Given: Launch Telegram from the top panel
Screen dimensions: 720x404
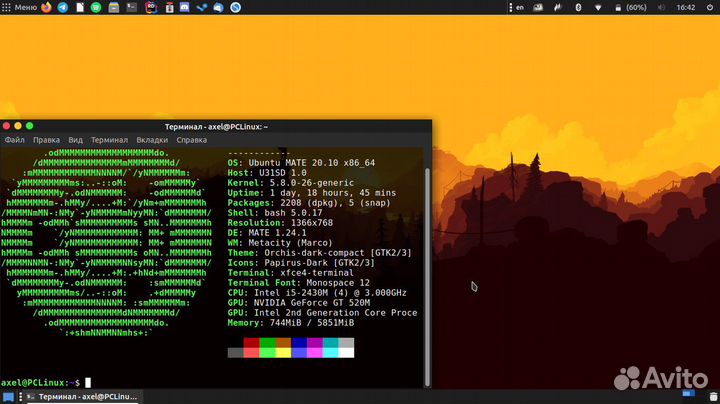Looking at the screenshot, I should [64, 7].
